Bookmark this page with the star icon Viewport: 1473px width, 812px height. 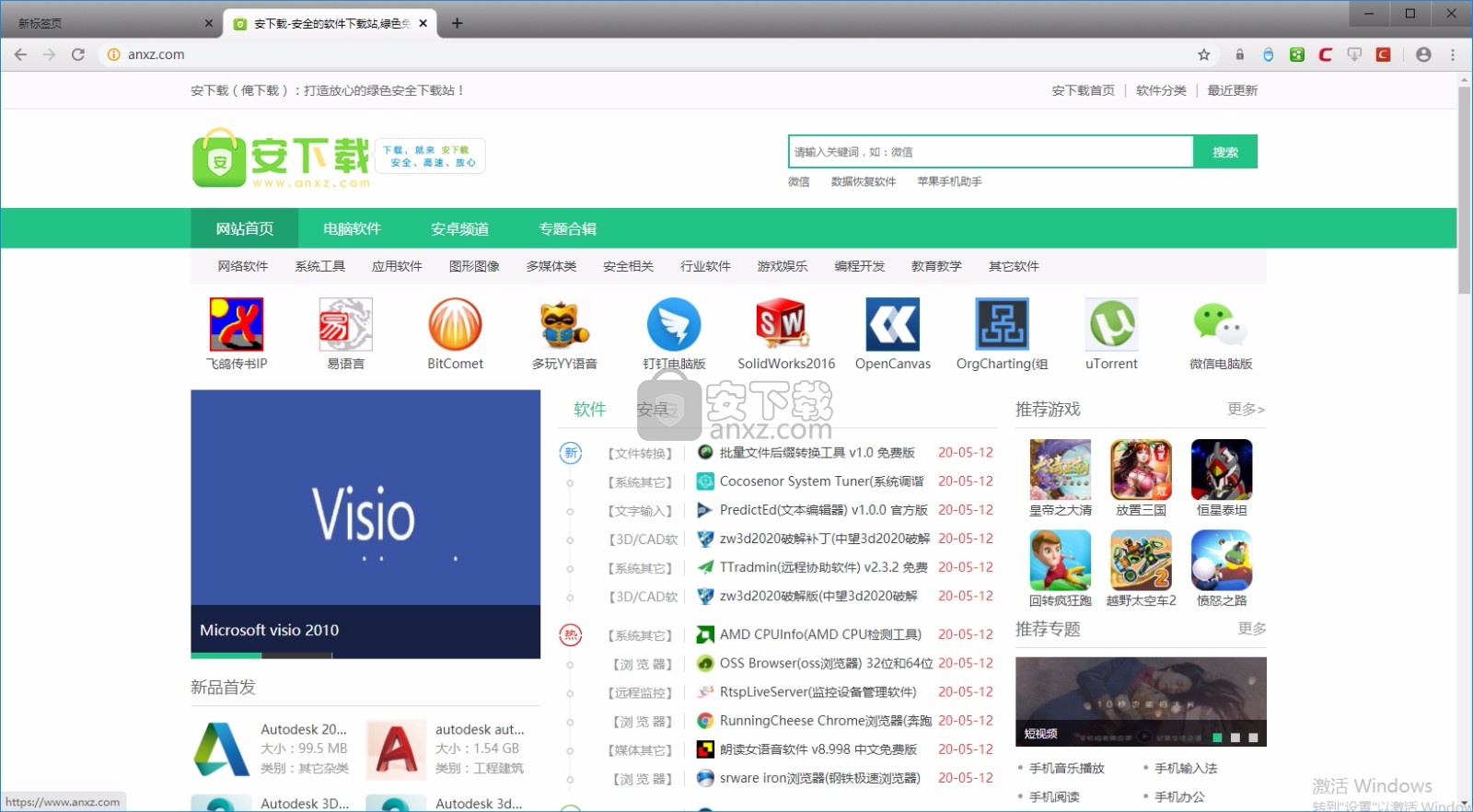[1203, 54]
